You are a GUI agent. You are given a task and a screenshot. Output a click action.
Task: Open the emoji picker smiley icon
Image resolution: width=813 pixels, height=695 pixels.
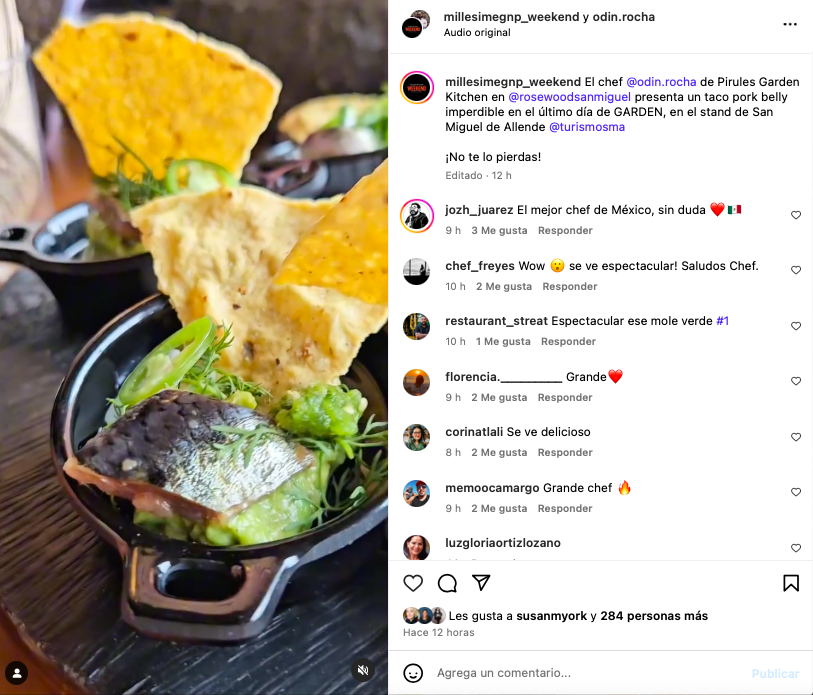pyautogui.click(x=413, y=673)
